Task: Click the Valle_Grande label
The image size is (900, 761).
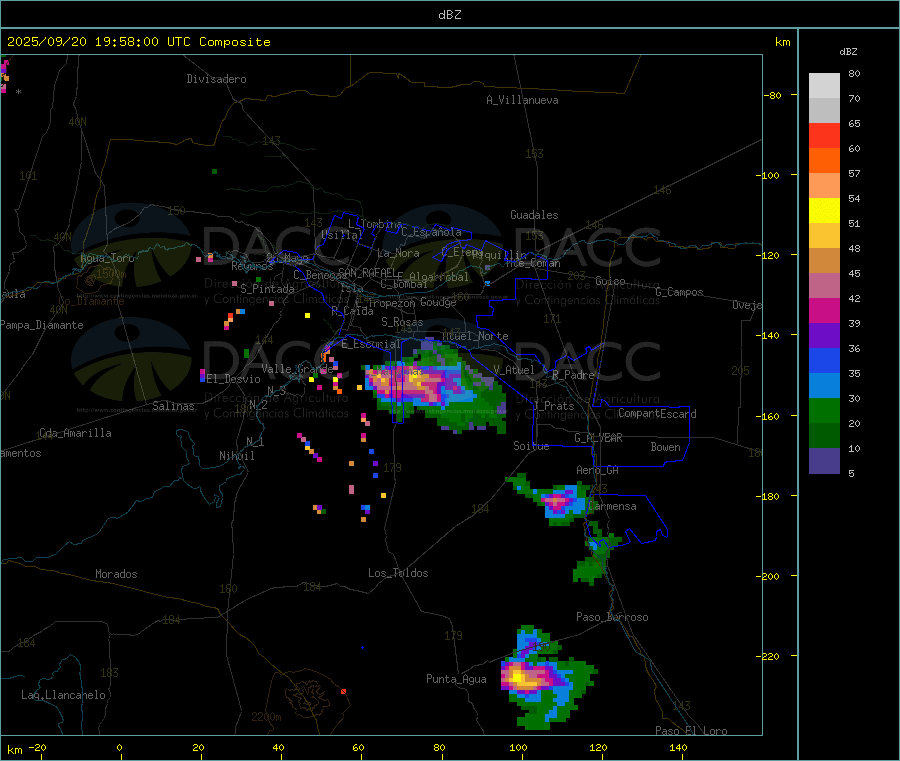Action: click(297, 368)
